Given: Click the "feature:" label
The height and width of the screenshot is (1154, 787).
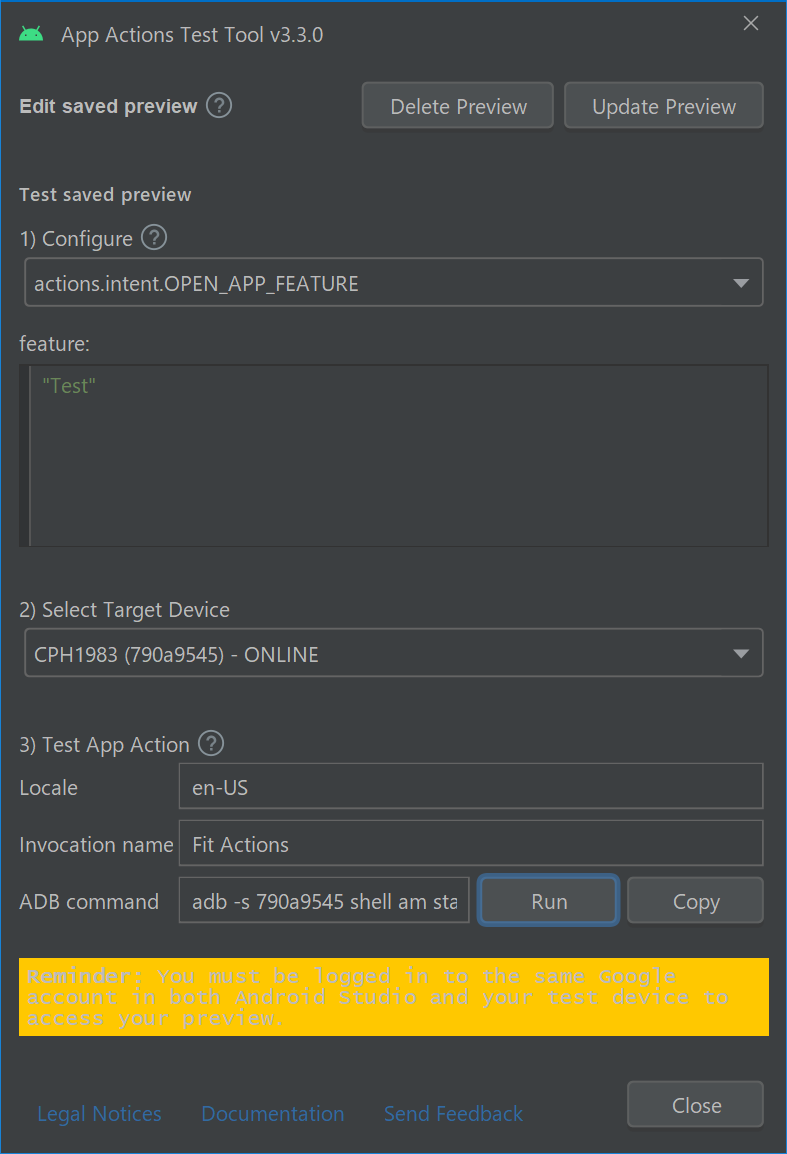Looking at the screenshot, I should click(x=54, y=344).
